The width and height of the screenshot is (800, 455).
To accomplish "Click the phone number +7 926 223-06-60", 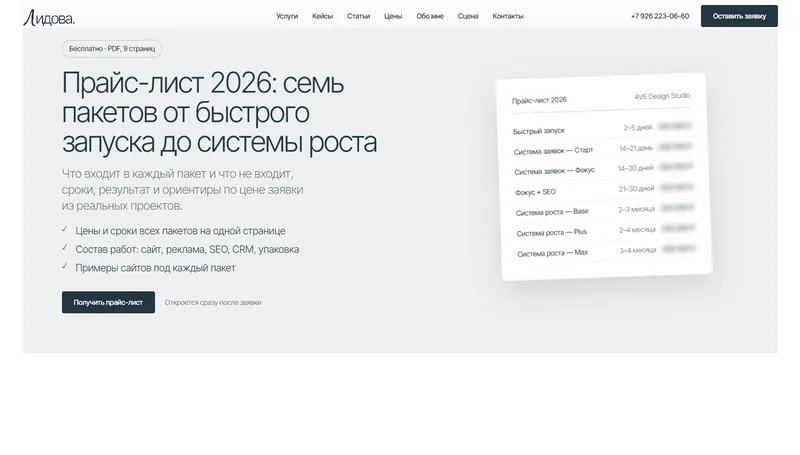I will click(660, 16).
